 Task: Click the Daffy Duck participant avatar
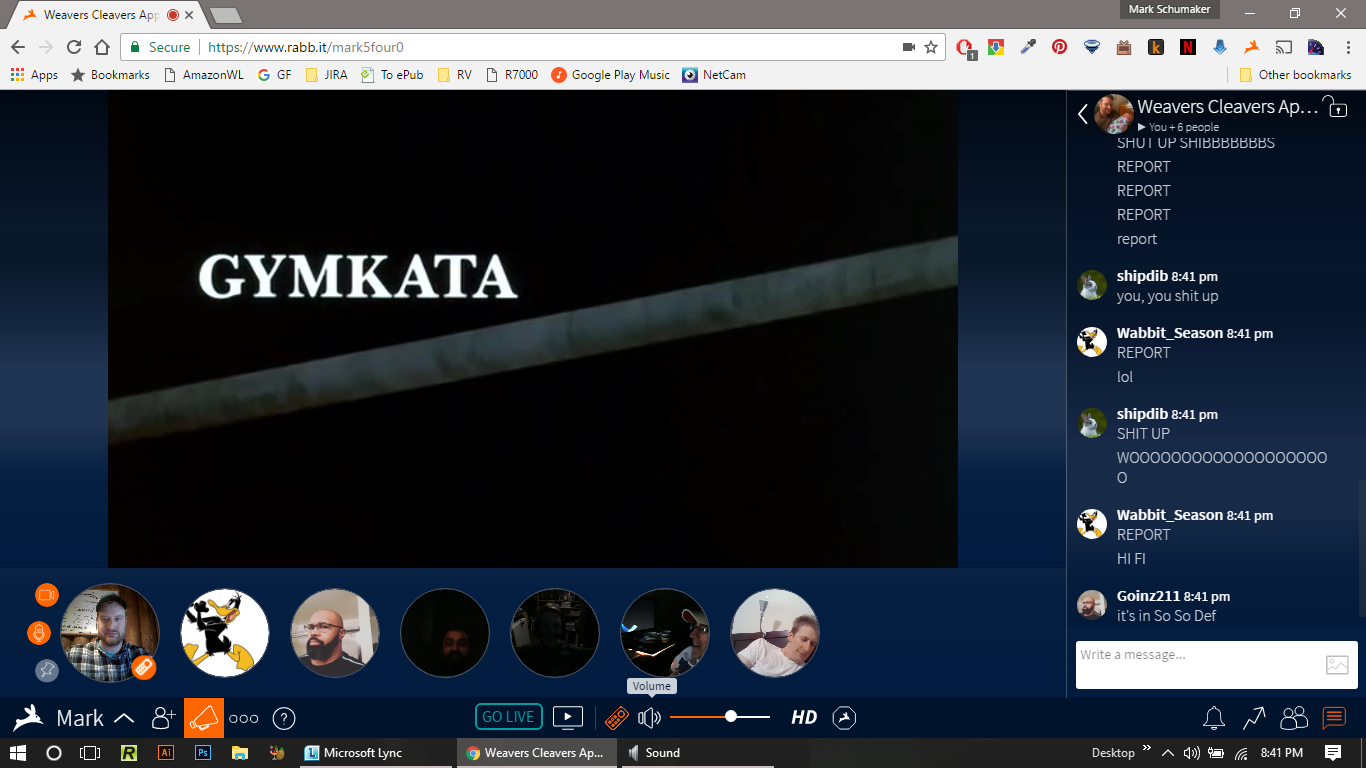pyautogui.click(x=225, y=633)
